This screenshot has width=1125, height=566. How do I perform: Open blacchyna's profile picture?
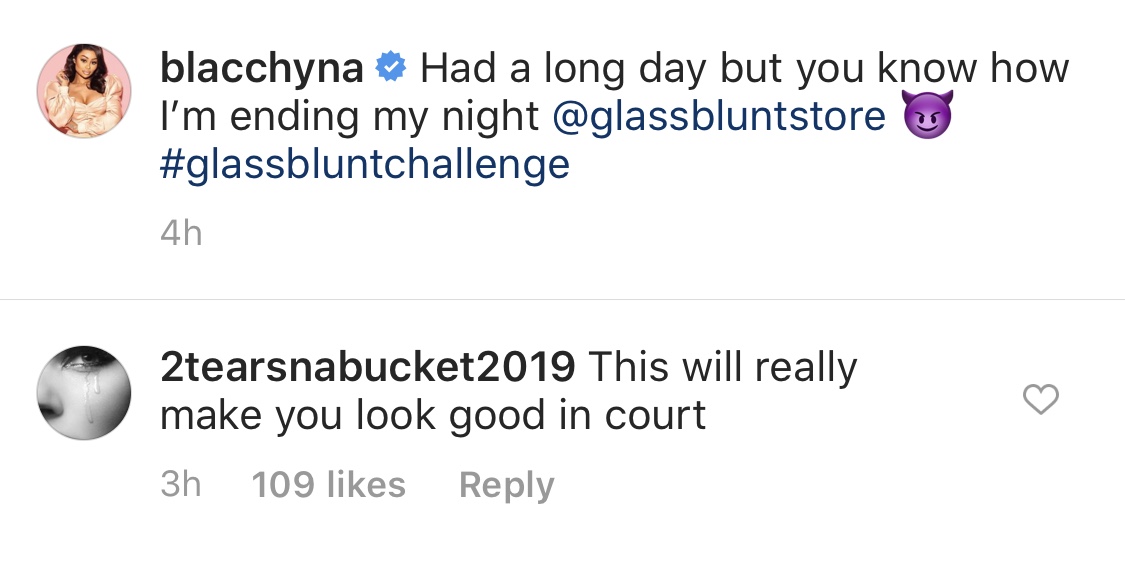pos(84,93)
